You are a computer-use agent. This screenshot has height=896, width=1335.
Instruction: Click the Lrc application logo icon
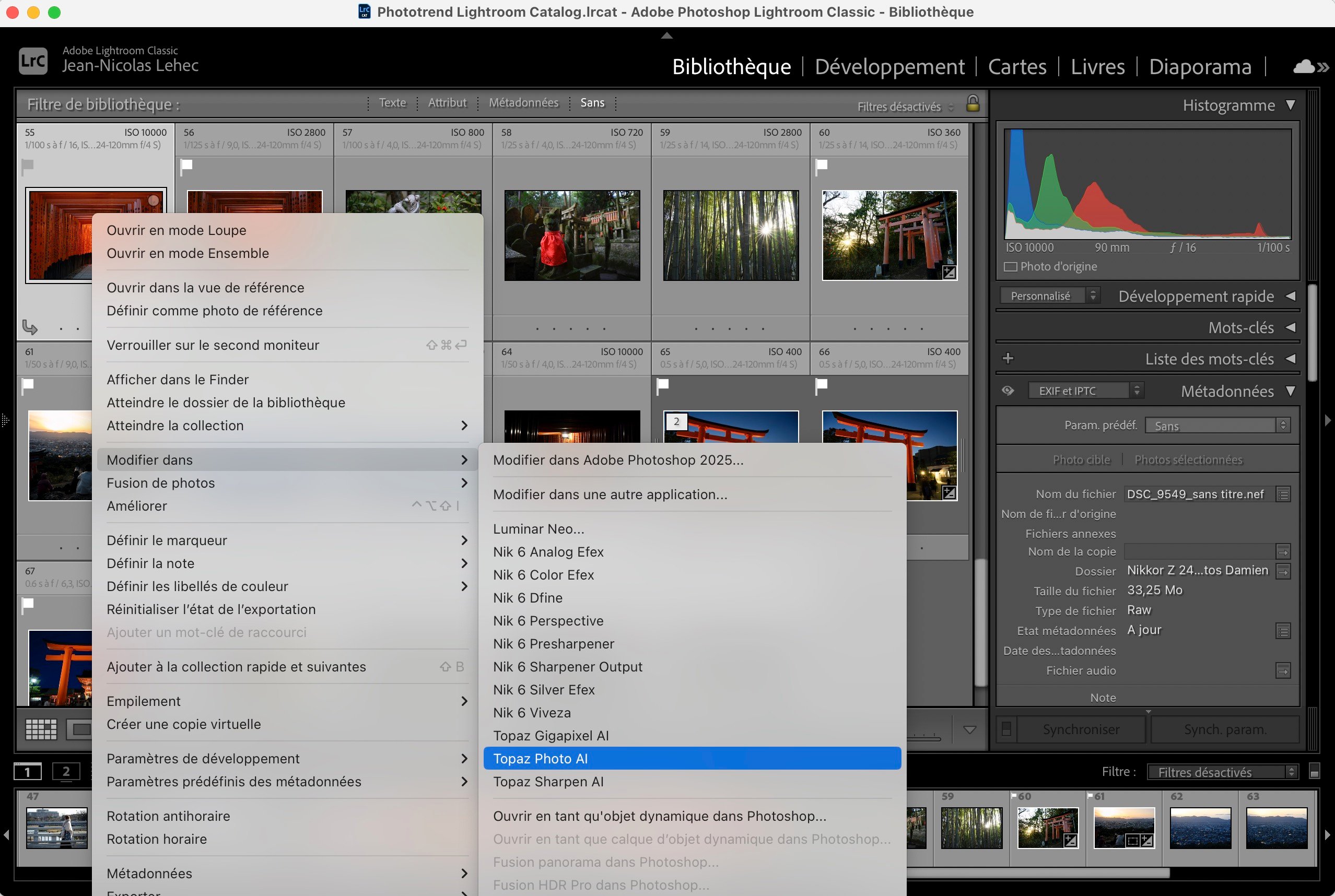point(33,61)
